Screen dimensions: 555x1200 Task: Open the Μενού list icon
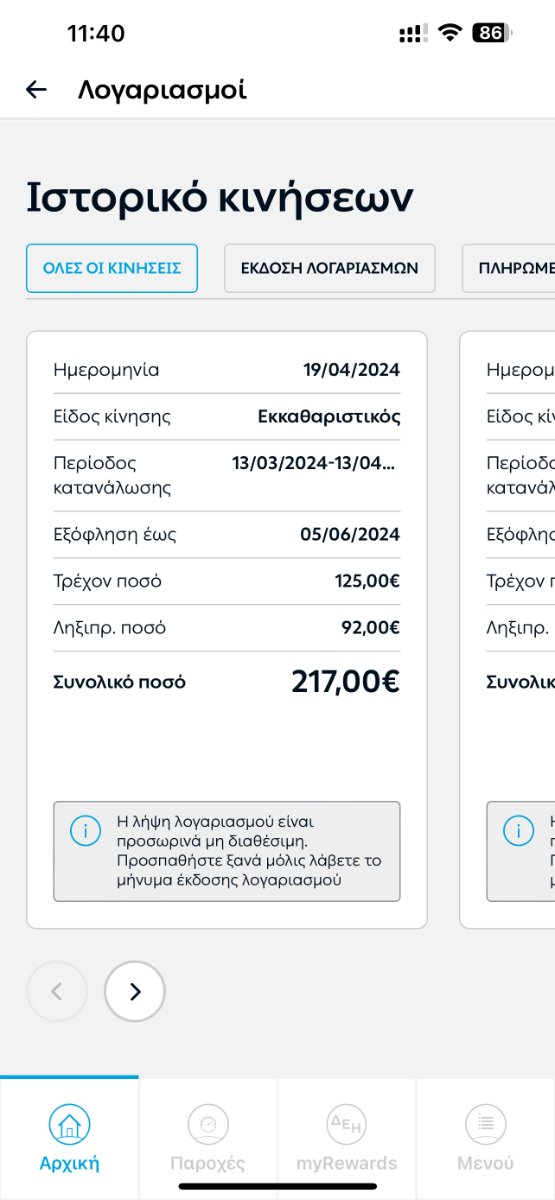pyautogui.click(x=486, y=1125)
